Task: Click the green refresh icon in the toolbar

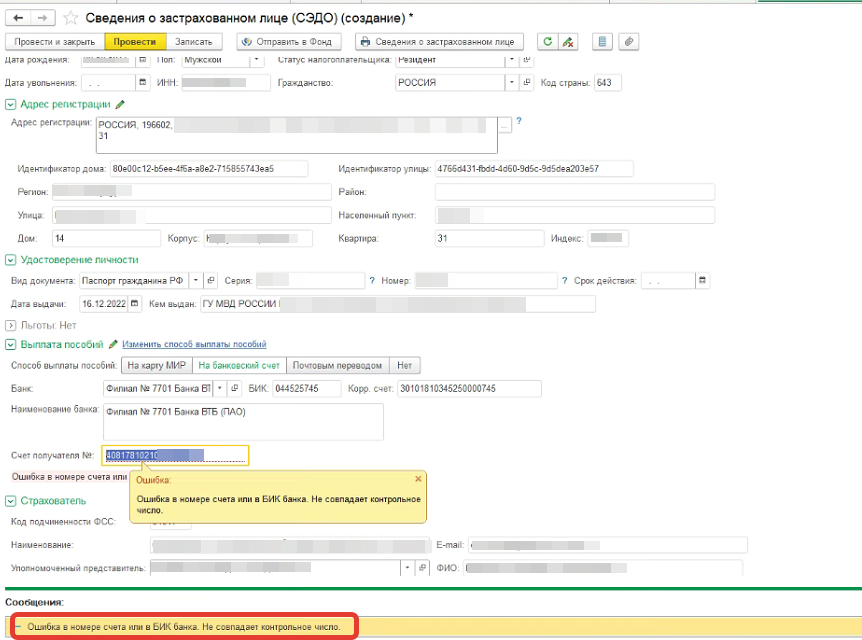Action: pyautogui.click(x=547, y=42)
